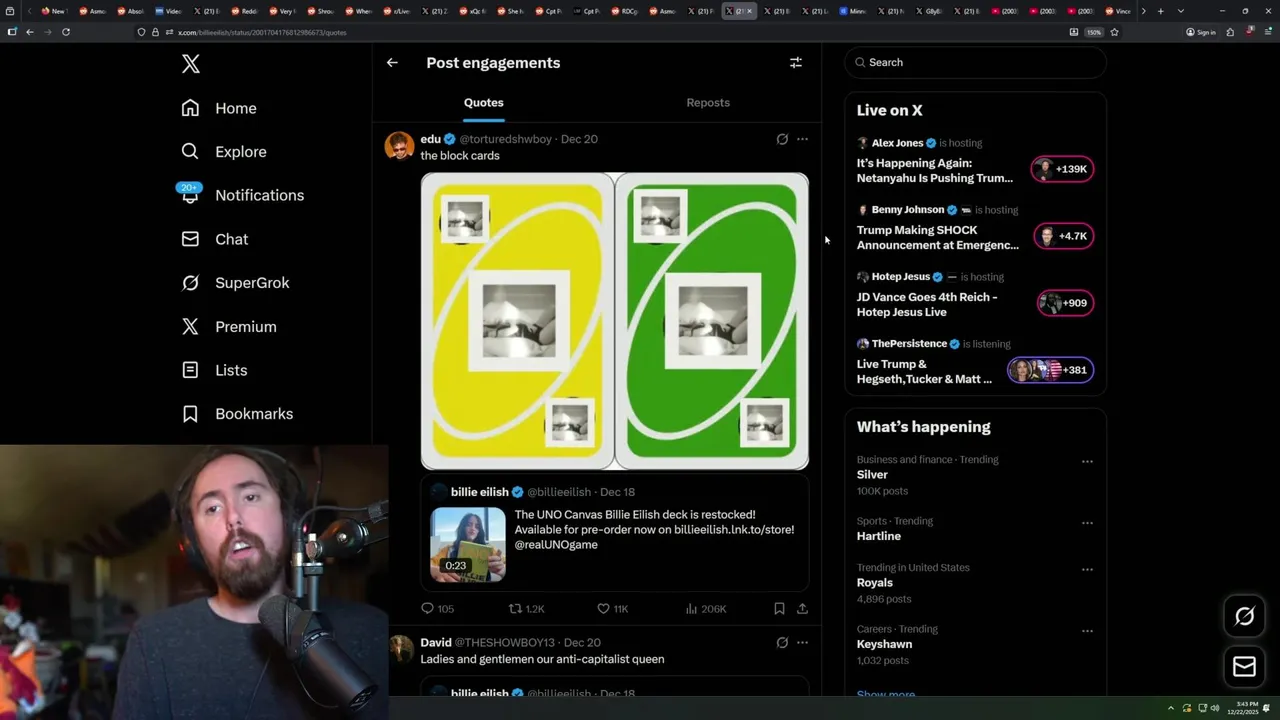
Task: Play the quoted Billie Eilish video
Action: click(x=468, y=545)
